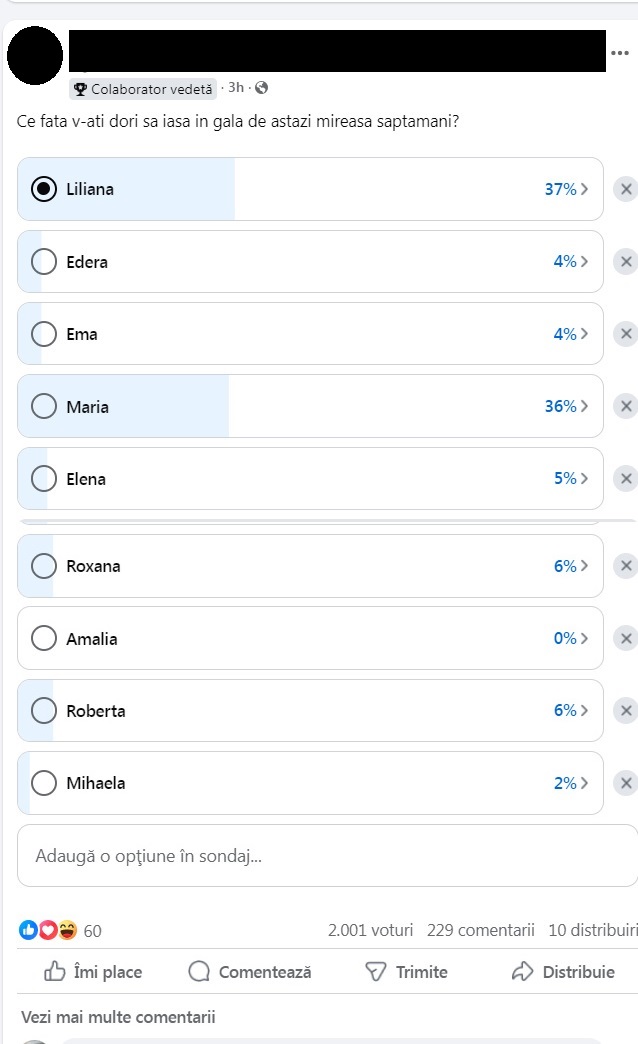This screenshot has width=638, height=1044.
Task: Expand voters list for Liliana 37%
Action: tap(584, 189)
